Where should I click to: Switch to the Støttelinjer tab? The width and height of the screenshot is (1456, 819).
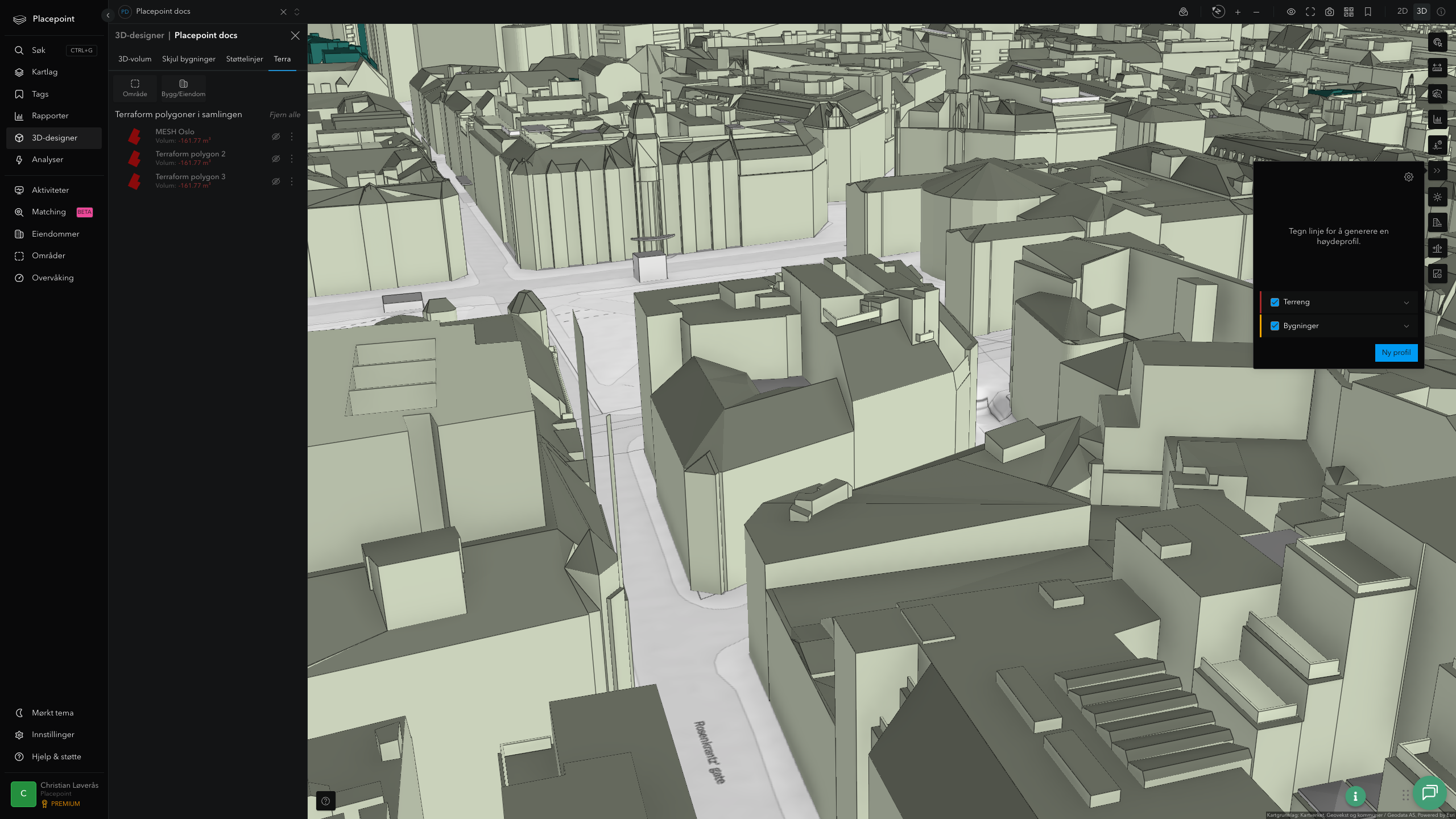(245, 59)
